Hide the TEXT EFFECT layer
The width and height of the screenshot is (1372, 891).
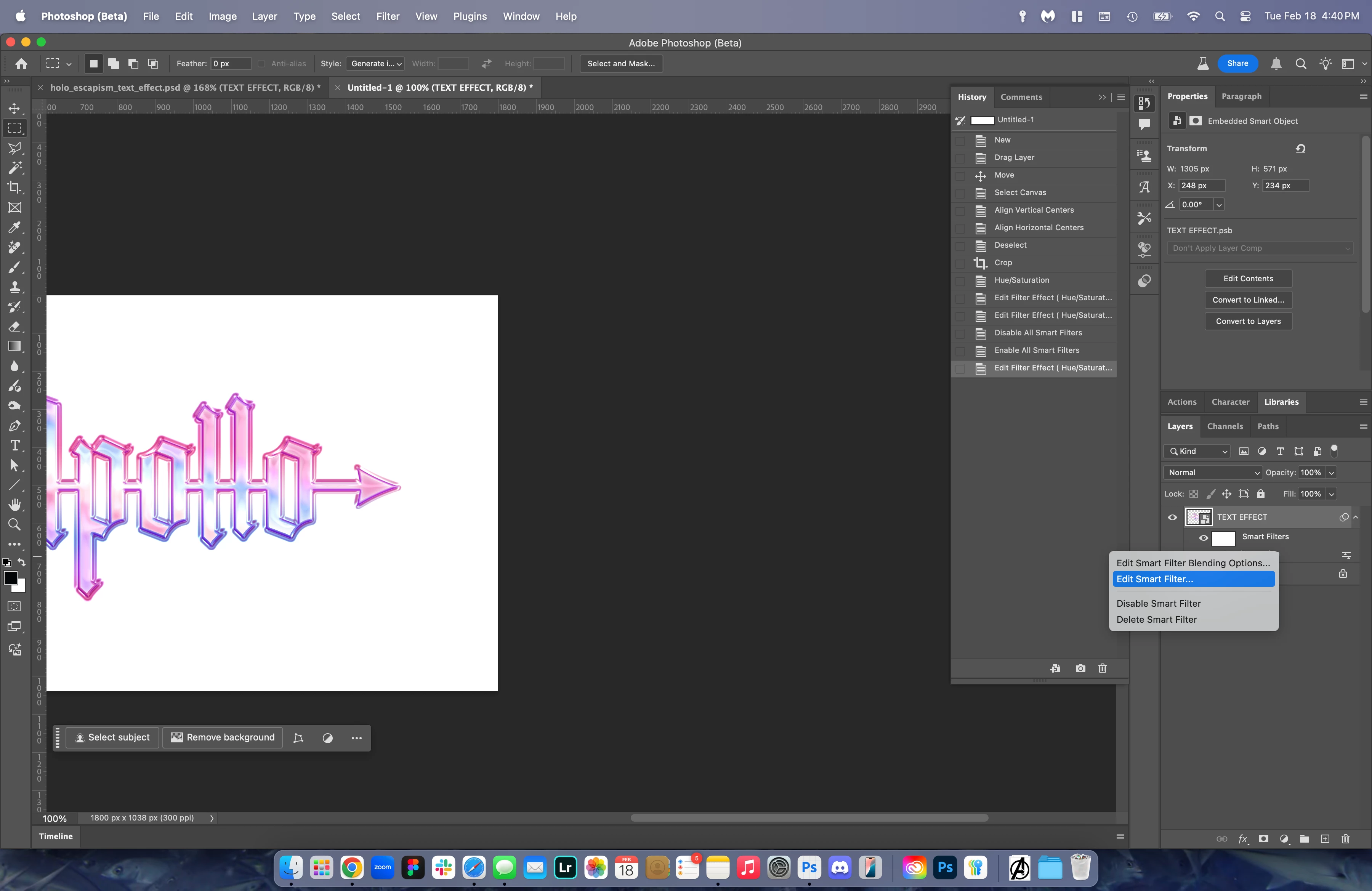[x=1172, y=517]
